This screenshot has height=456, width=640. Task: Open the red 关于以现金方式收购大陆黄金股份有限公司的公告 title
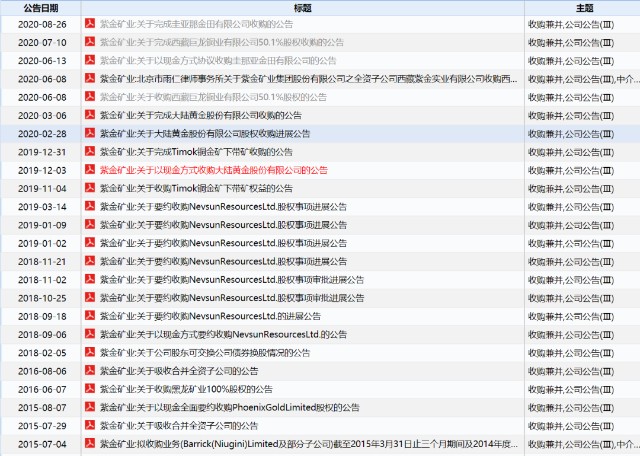pyautogui.click(x=214, y=170)
